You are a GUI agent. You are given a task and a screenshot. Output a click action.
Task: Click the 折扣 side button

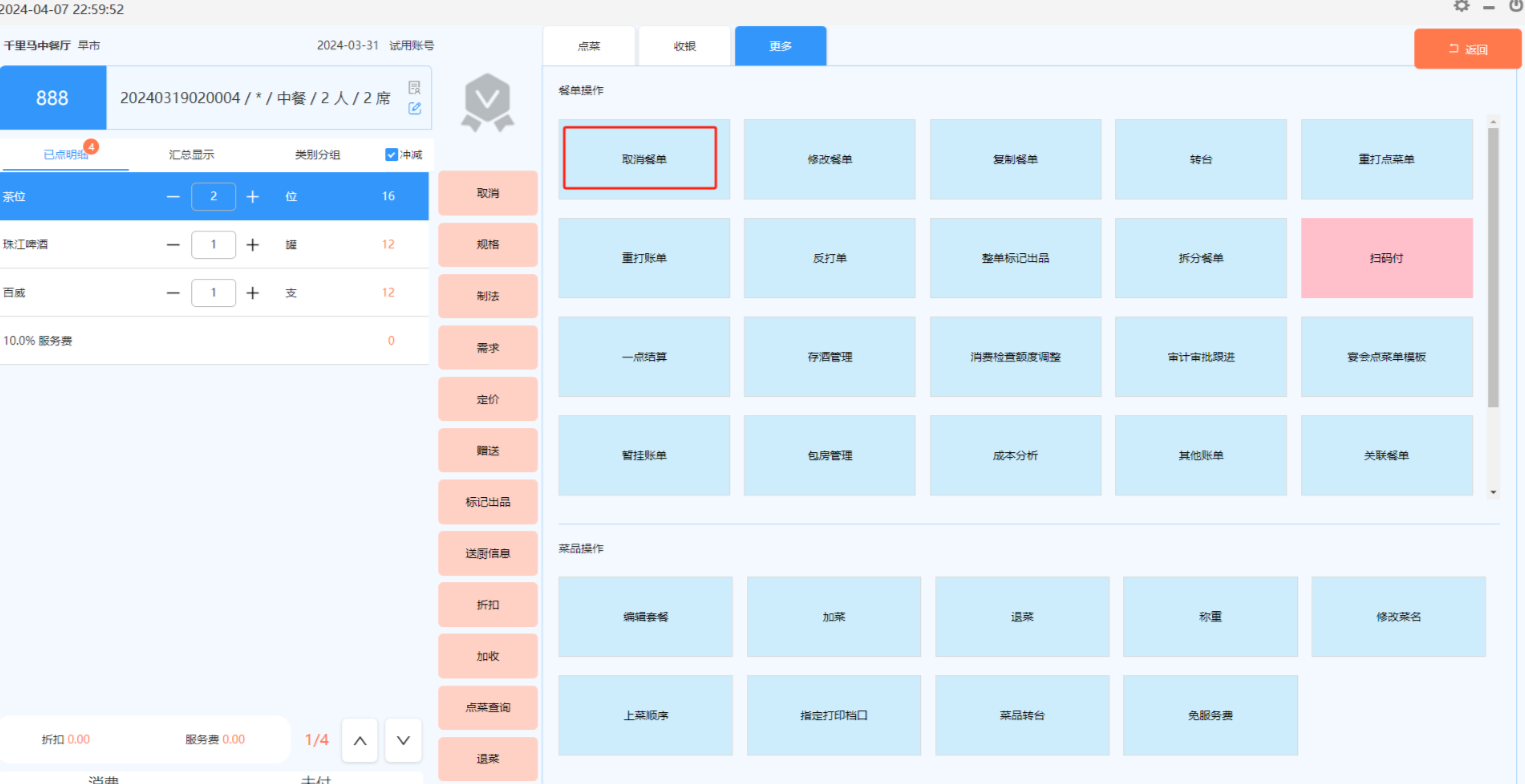(487, 605)
